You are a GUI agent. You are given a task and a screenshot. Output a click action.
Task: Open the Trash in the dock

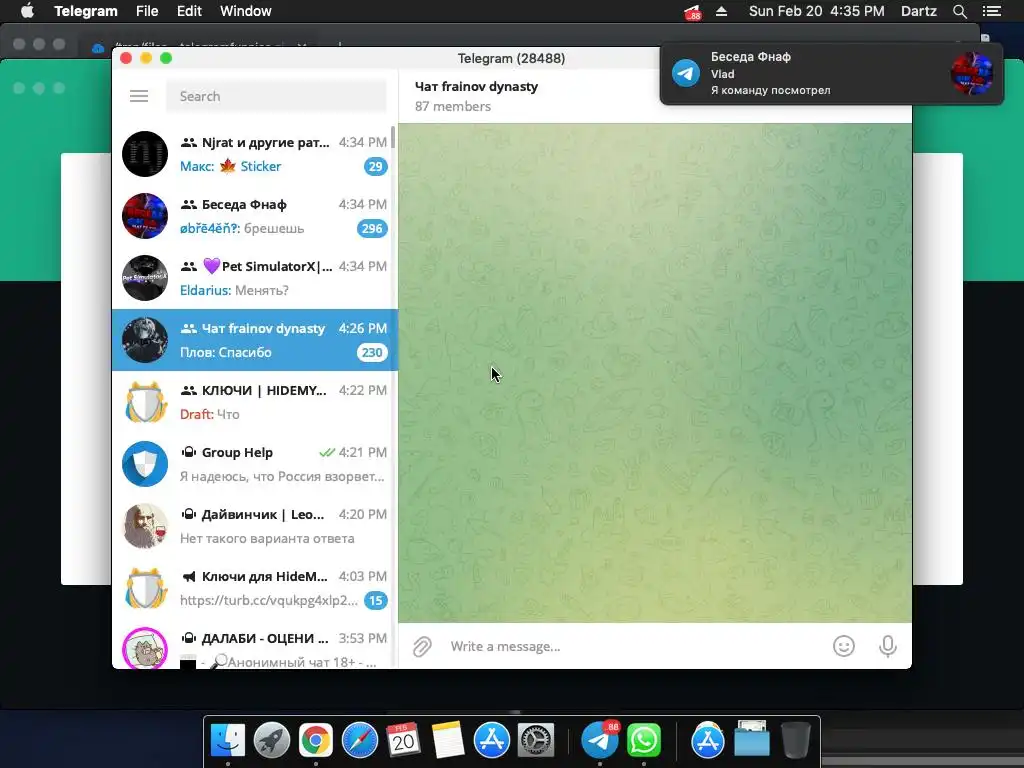[795, 741]
